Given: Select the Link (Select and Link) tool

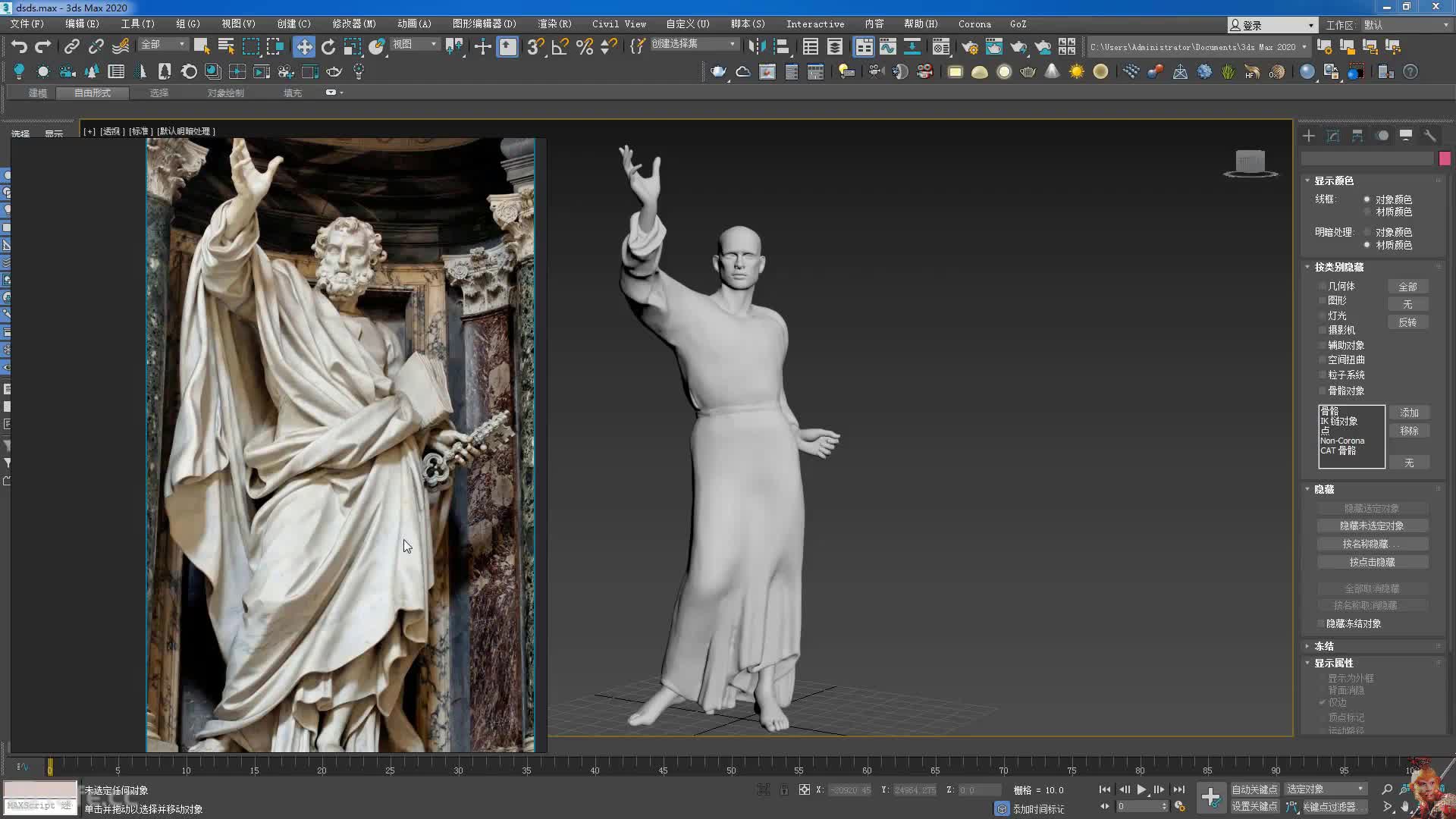Looking at the screenshot, I should click(71, 47).
